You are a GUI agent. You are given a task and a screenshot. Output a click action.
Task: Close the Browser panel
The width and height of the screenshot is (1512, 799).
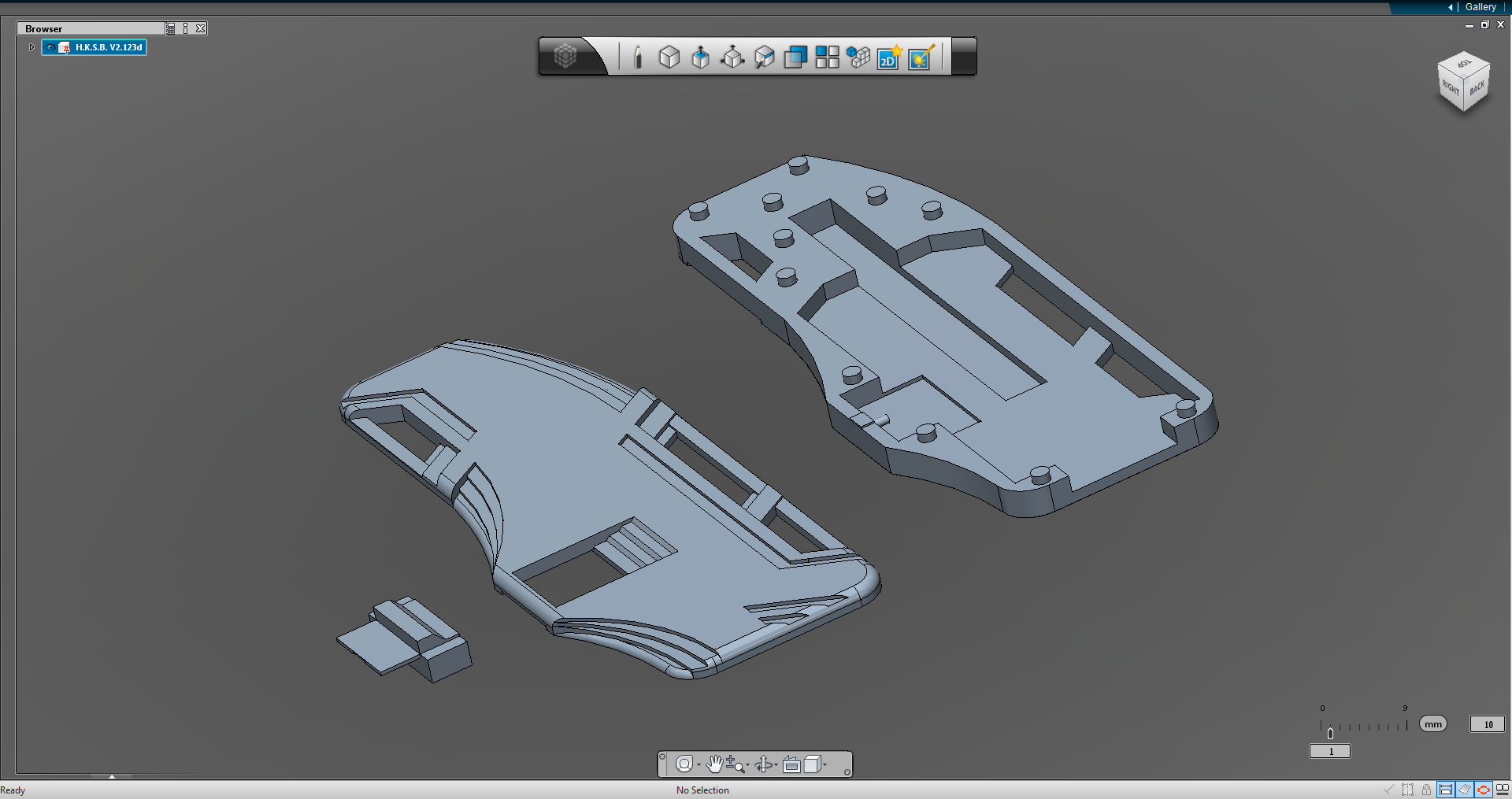(201, 28)
